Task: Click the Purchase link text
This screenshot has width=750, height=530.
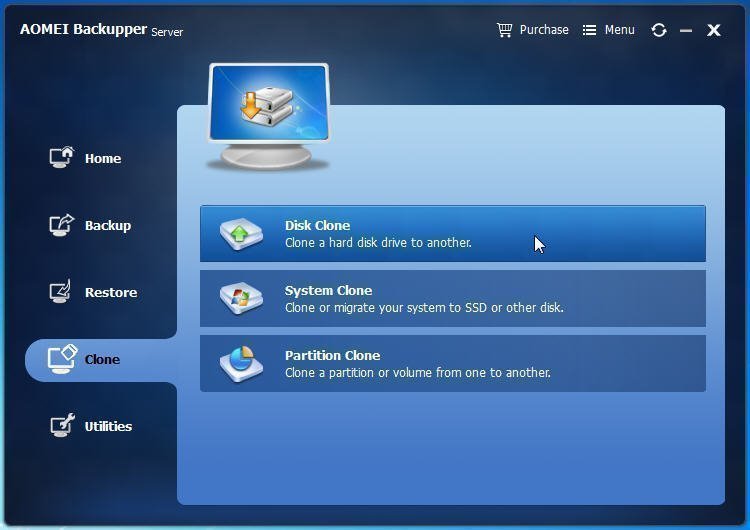Action: pyautogui.click(x=544, y=30)
